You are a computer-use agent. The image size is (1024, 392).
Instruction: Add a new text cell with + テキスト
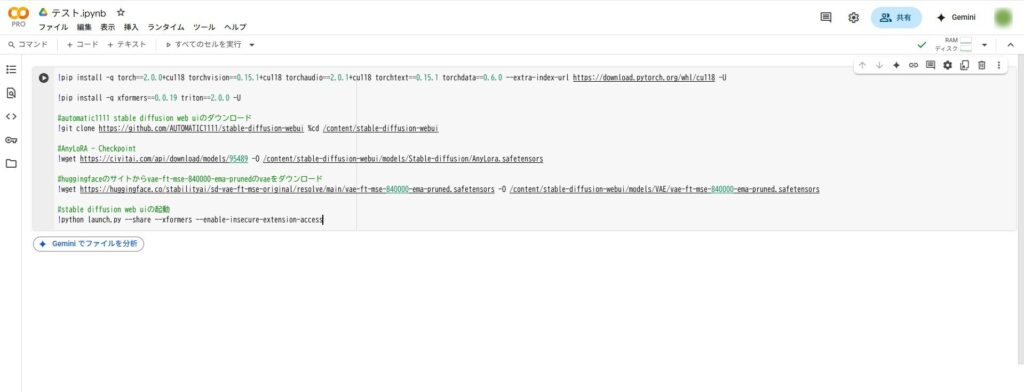click(127, 44)
